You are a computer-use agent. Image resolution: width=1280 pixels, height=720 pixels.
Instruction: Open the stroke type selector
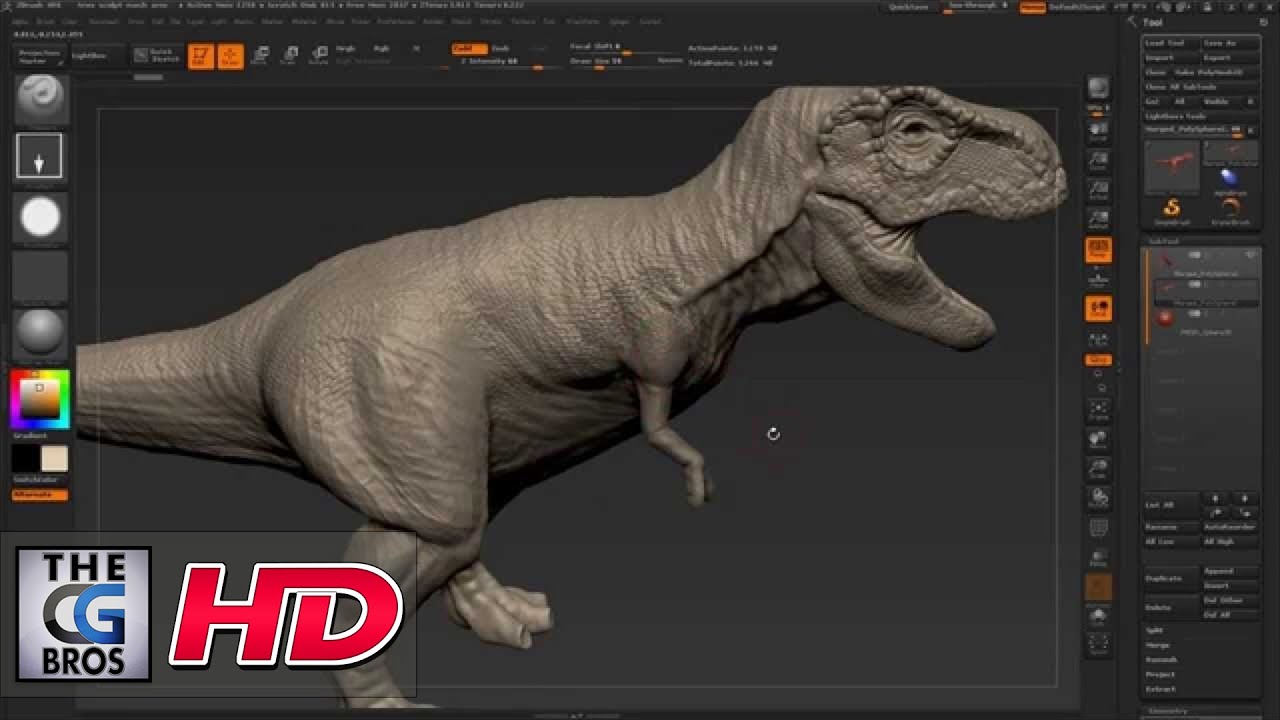[x=40, y=156]
